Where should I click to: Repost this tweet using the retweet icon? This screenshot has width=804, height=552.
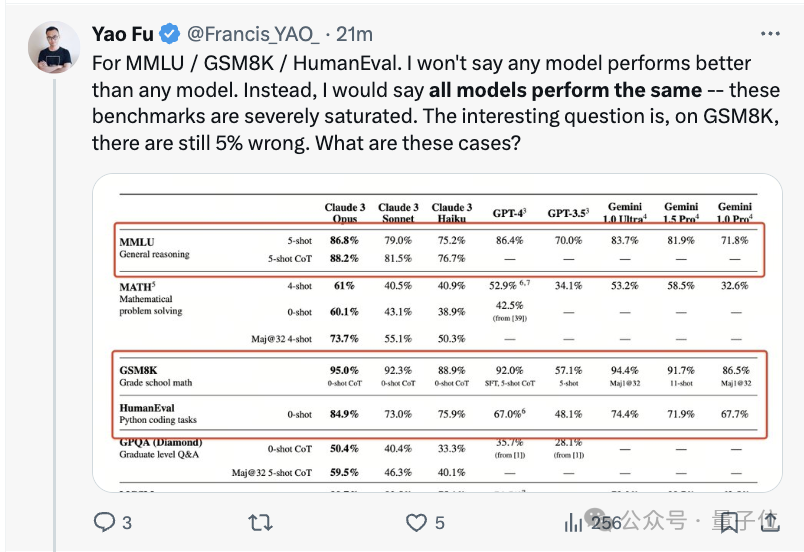[x=260, y=521]
